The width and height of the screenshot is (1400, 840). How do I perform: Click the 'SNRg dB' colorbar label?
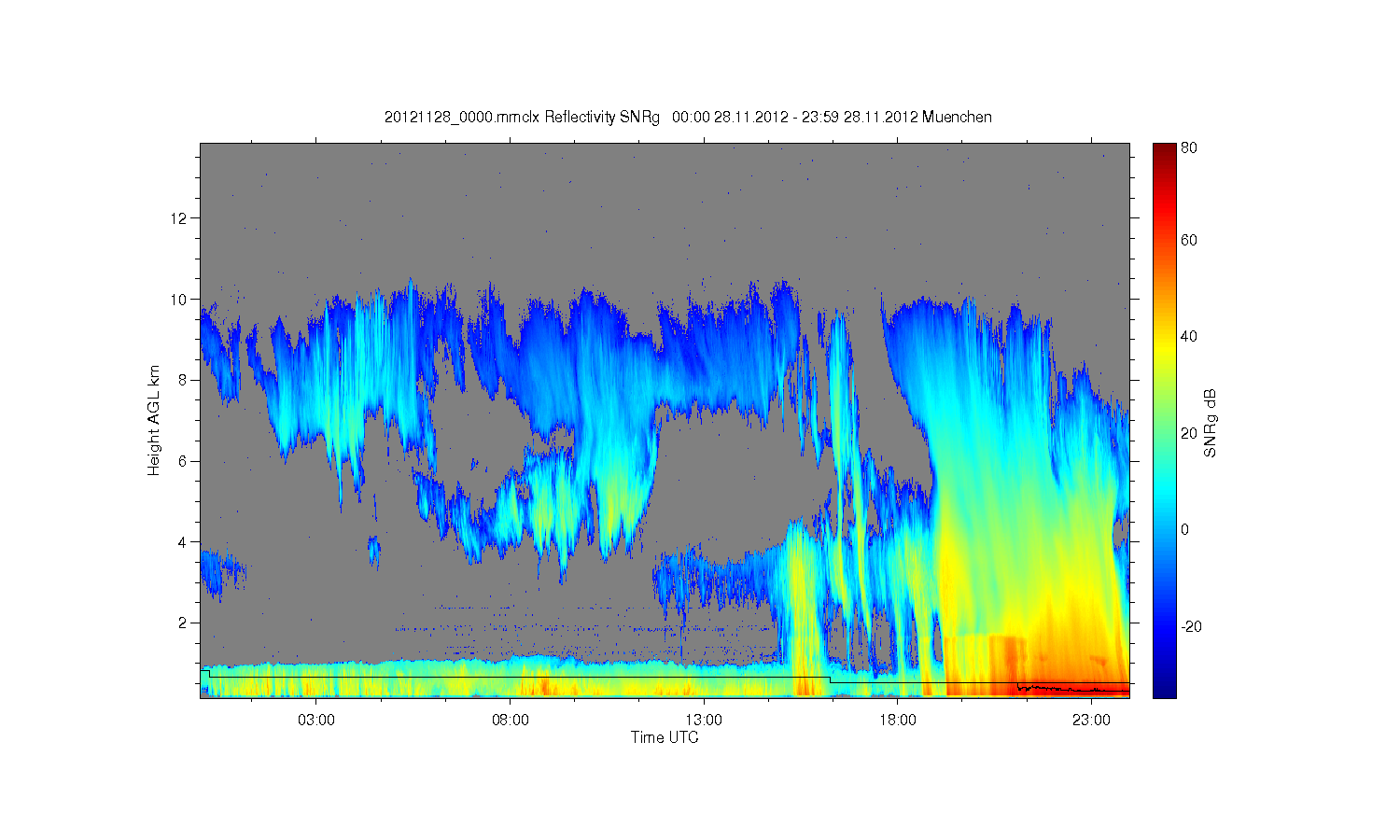coord(1210,423)
